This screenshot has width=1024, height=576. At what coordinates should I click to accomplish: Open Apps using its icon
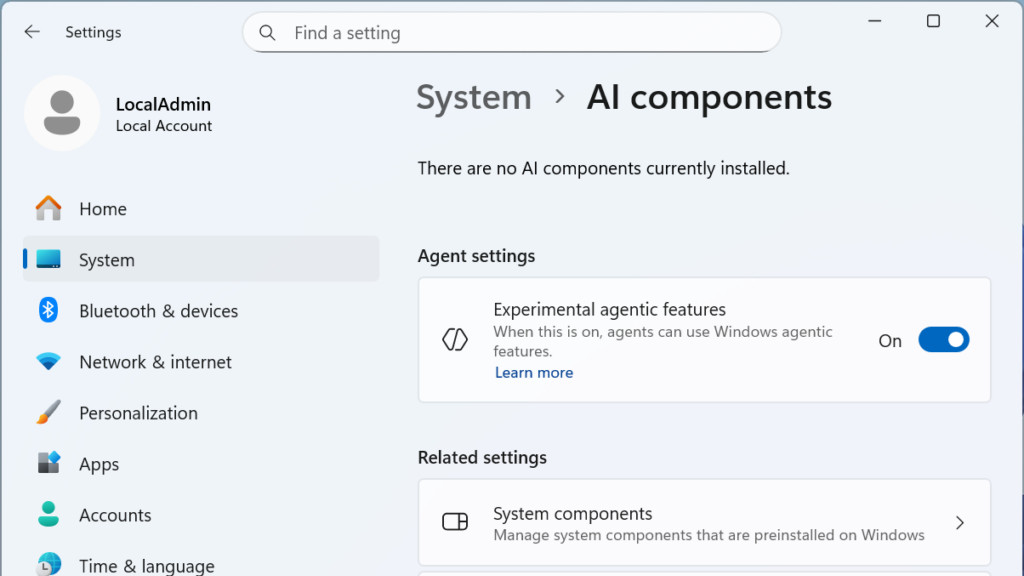click(x=47, y=464)
